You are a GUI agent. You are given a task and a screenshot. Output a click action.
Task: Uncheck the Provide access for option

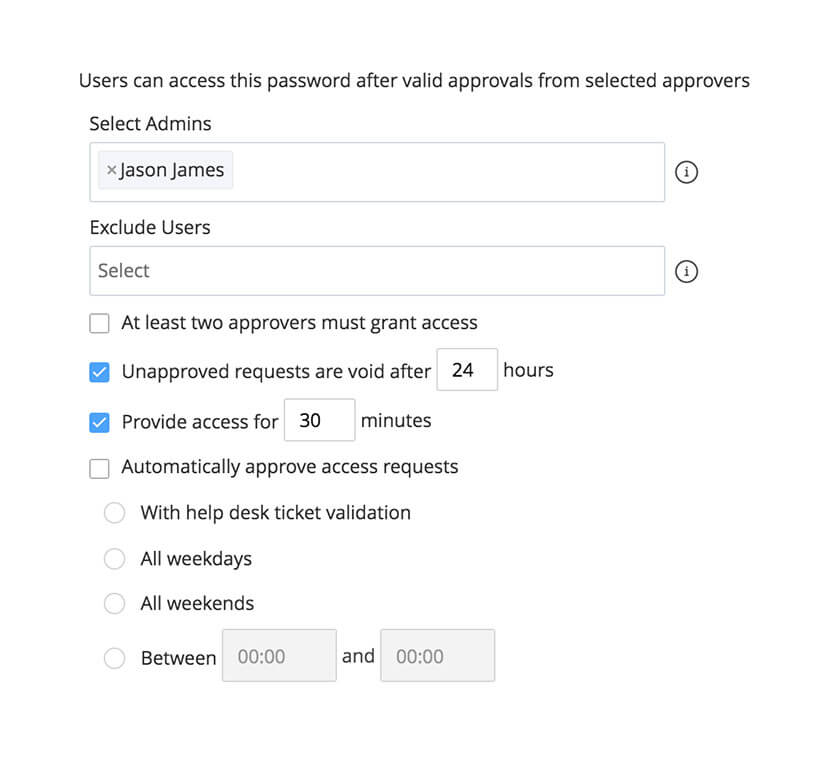click(99, 422)
